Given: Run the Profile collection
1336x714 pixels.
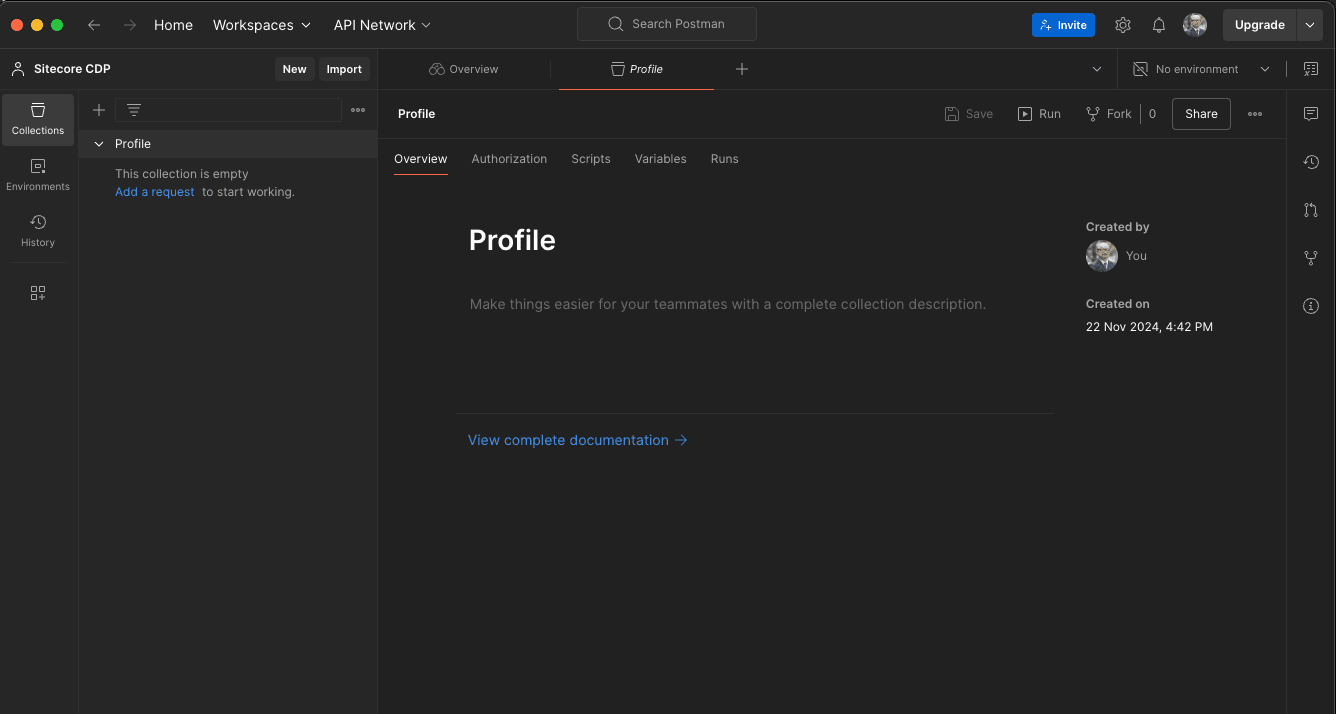Looking at the screenshot, I should (x=1039, y=114).
